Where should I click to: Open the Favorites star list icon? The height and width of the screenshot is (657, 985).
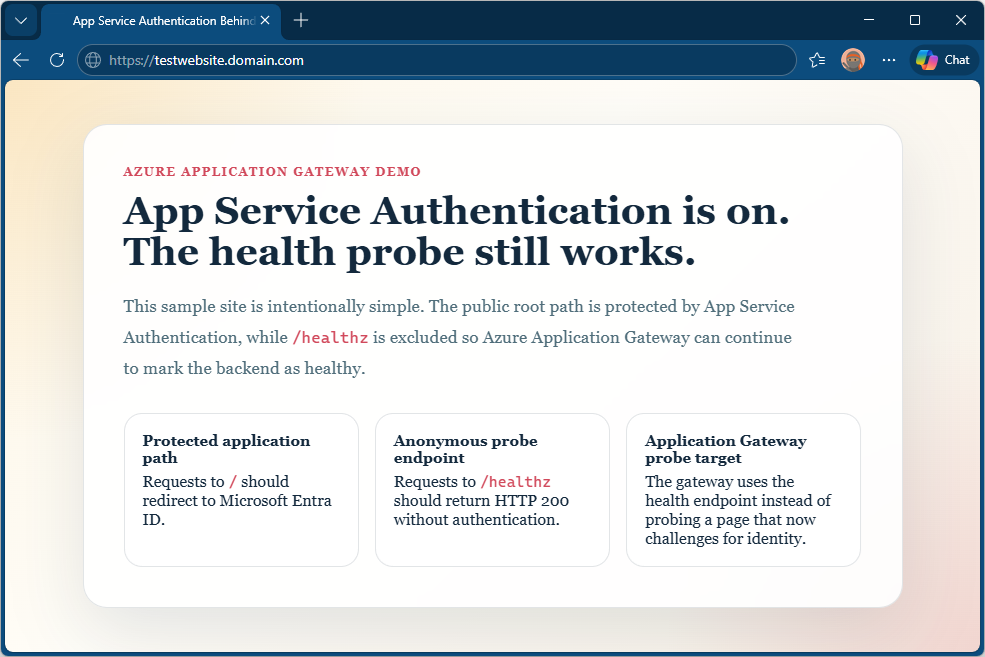point(817,60)
